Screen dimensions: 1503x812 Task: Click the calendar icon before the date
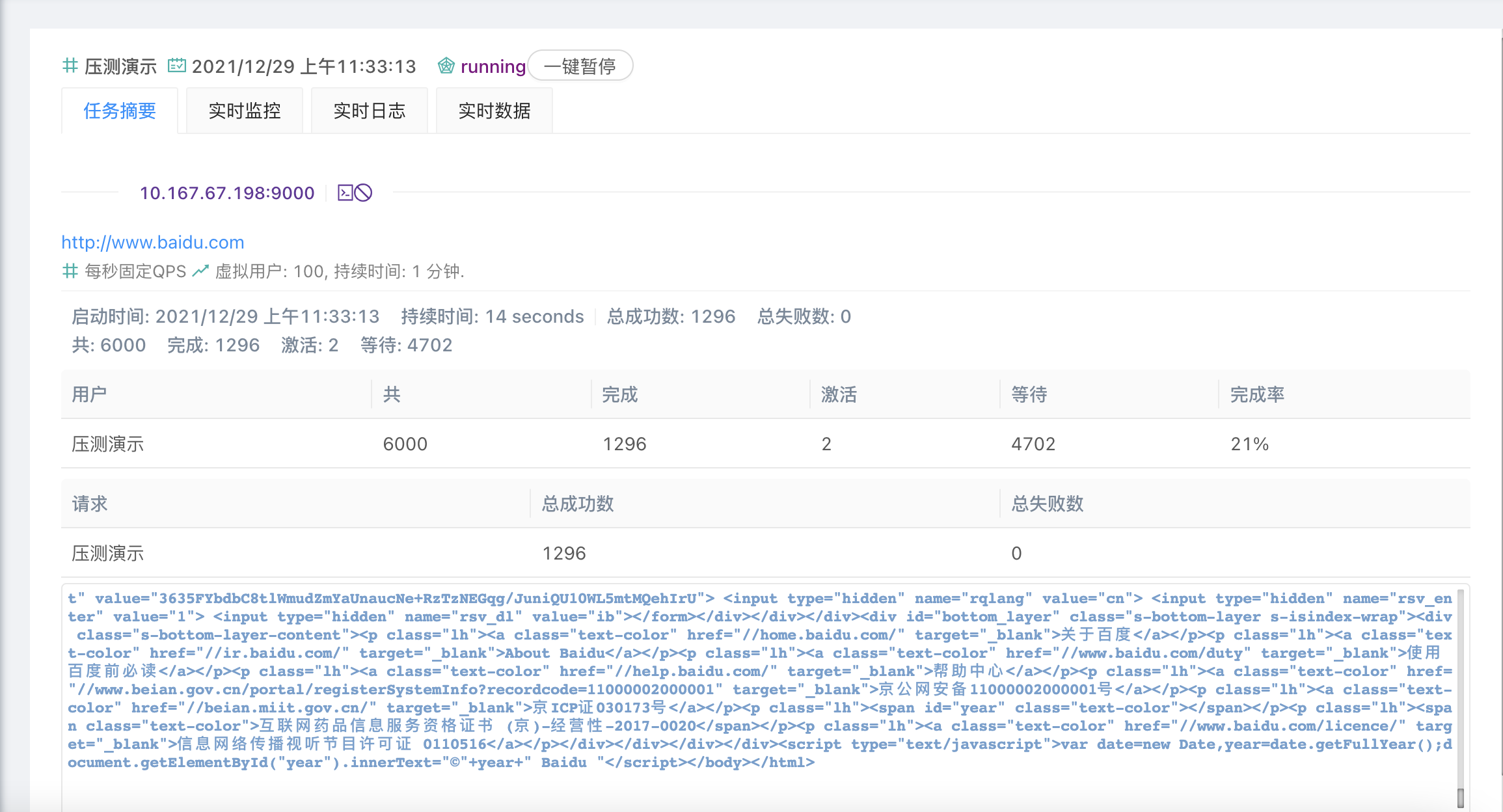177,66
